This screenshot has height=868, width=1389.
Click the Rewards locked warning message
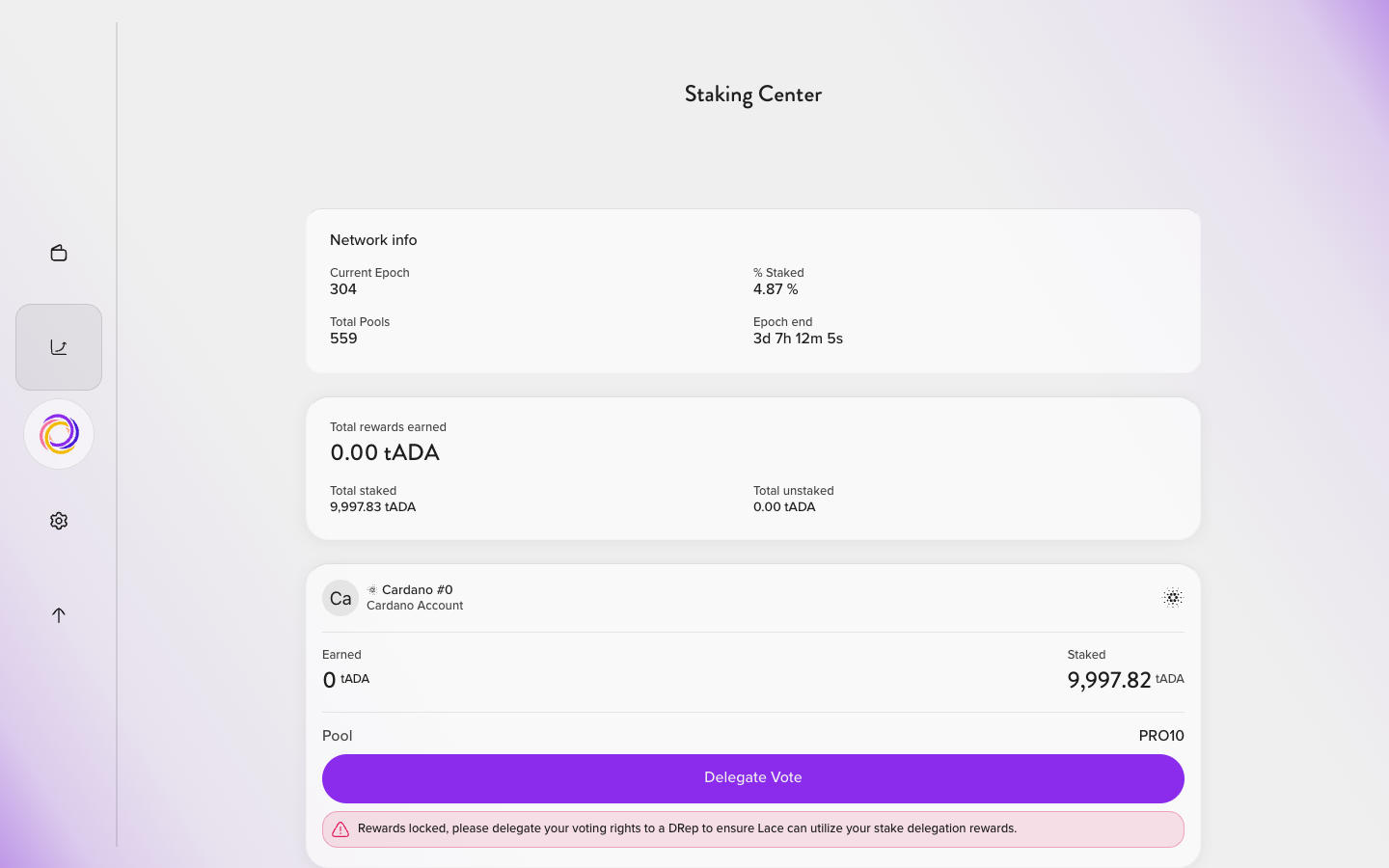(x=687, y=828)
